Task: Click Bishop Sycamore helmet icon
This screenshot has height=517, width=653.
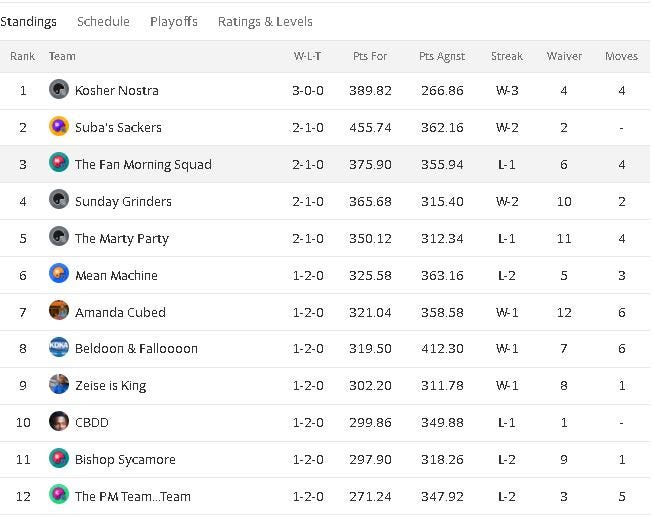Action: [59, 458]
